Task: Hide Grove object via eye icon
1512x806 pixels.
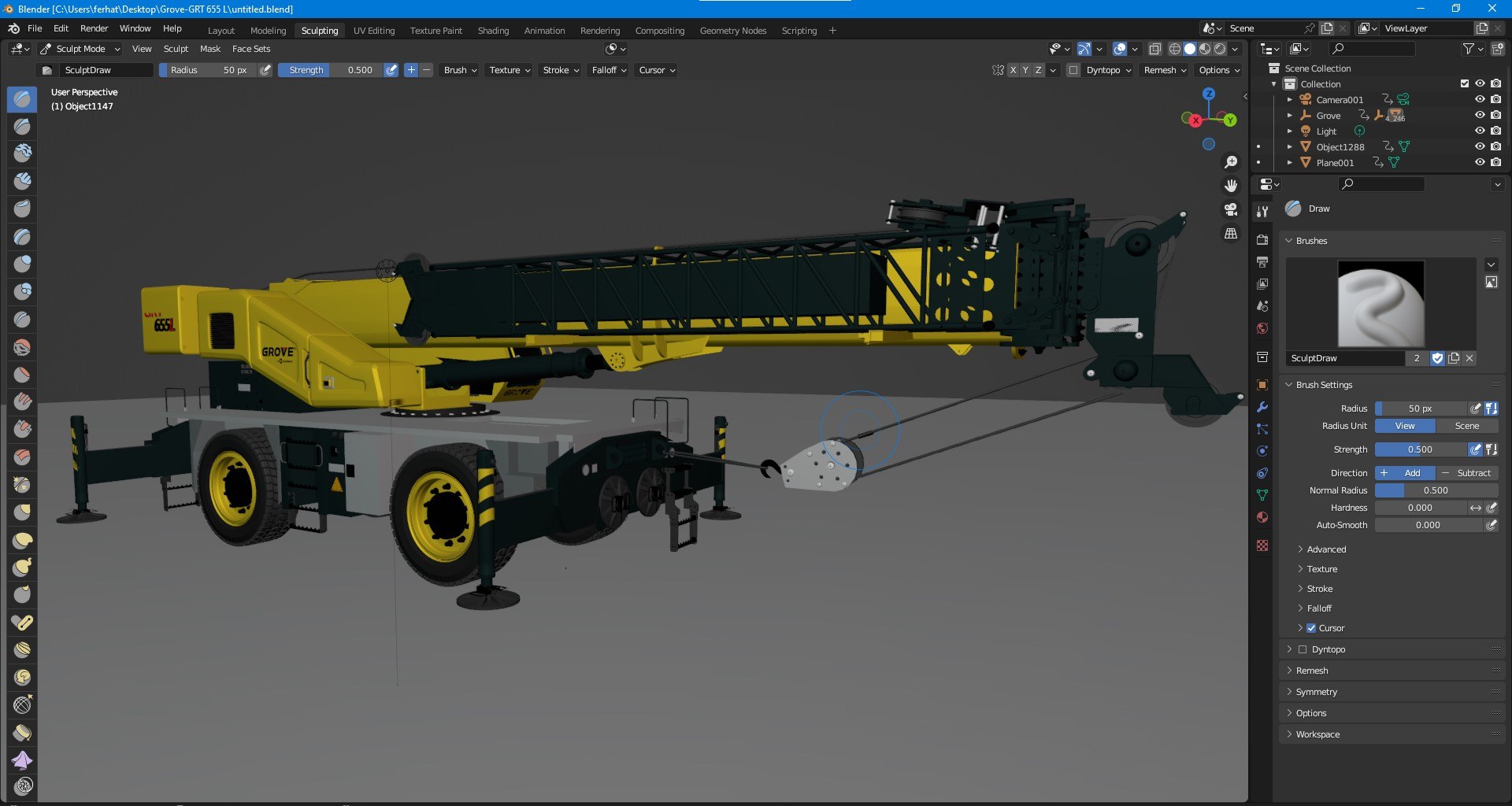Action: (1480, 115)
